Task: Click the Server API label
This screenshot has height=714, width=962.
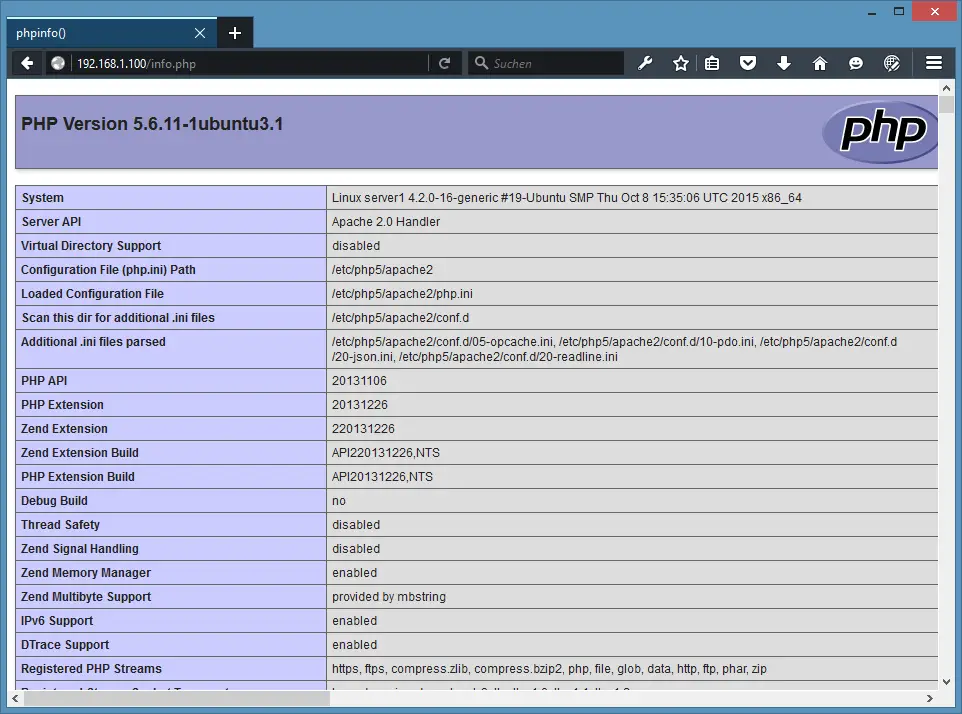Action: coord(52,221)
